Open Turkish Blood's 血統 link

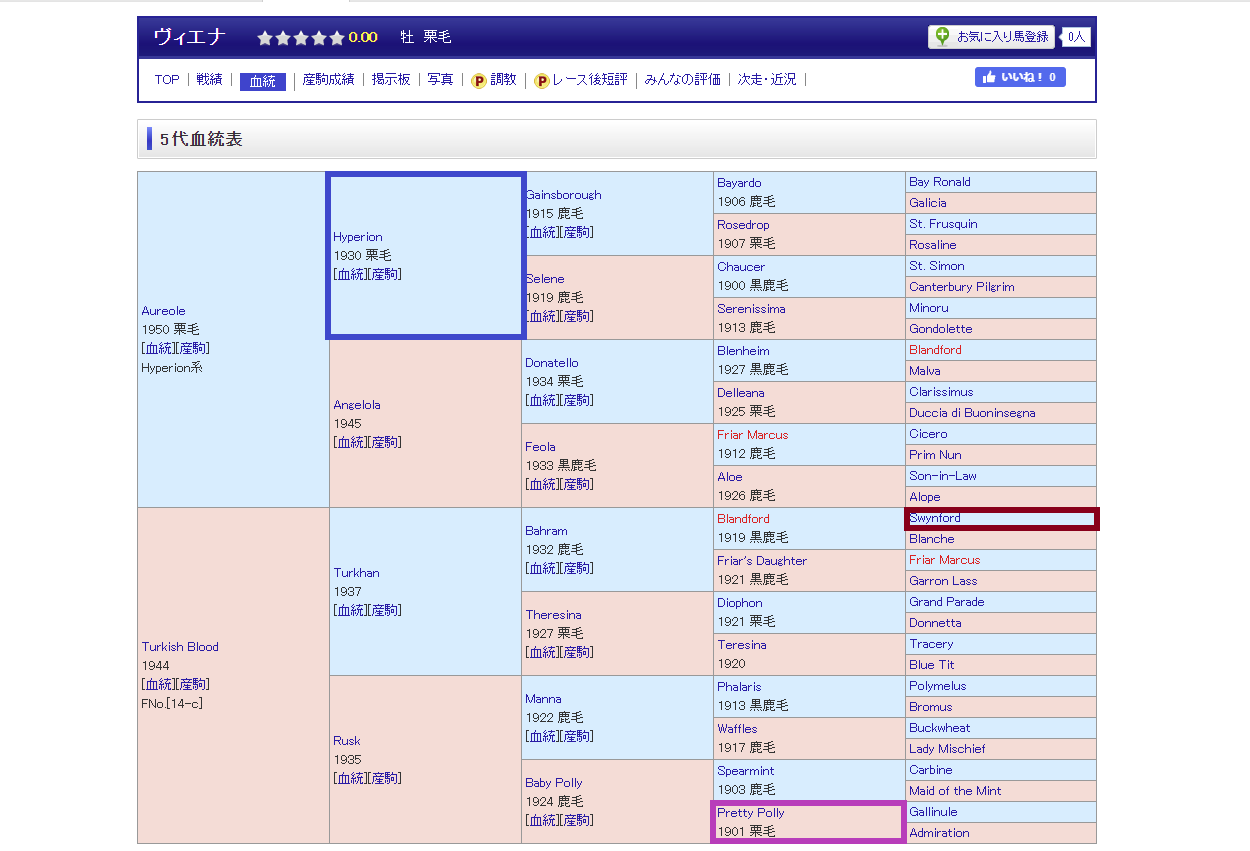pos(160,684)
